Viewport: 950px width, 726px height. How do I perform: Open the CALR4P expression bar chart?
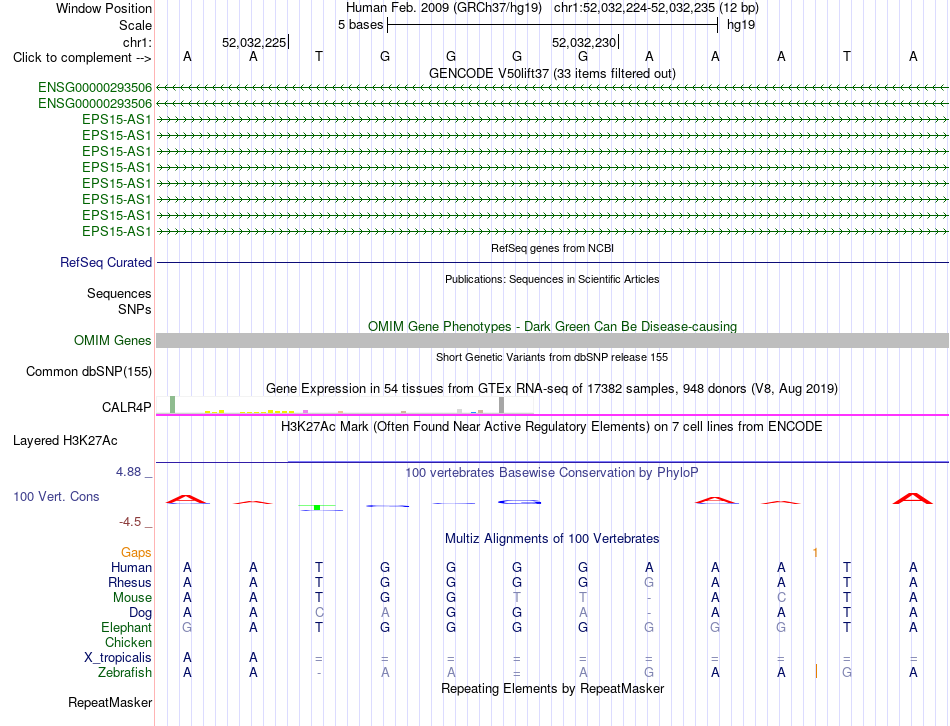(344, 405)
